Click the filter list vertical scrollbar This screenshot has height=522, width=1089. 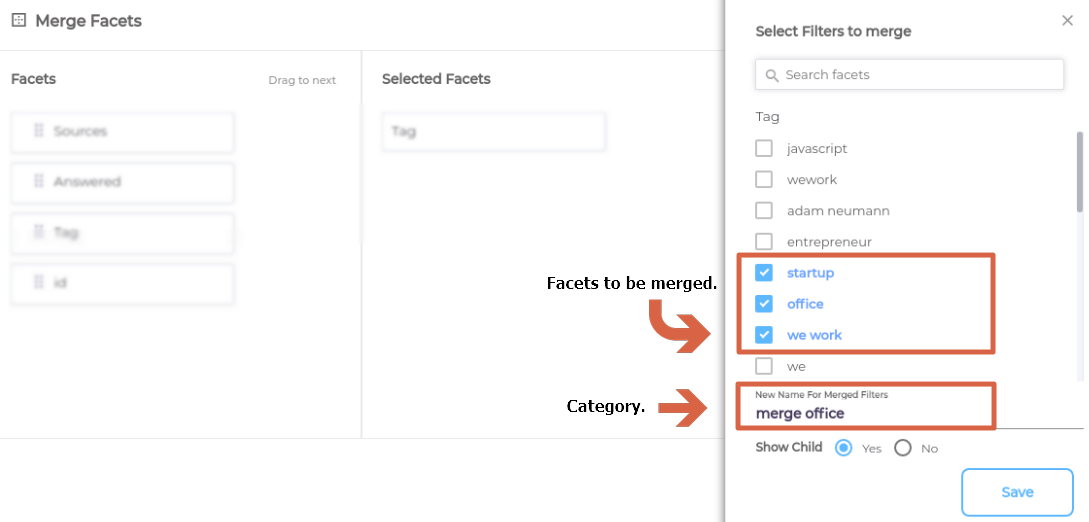click(x=1079, y=173)
